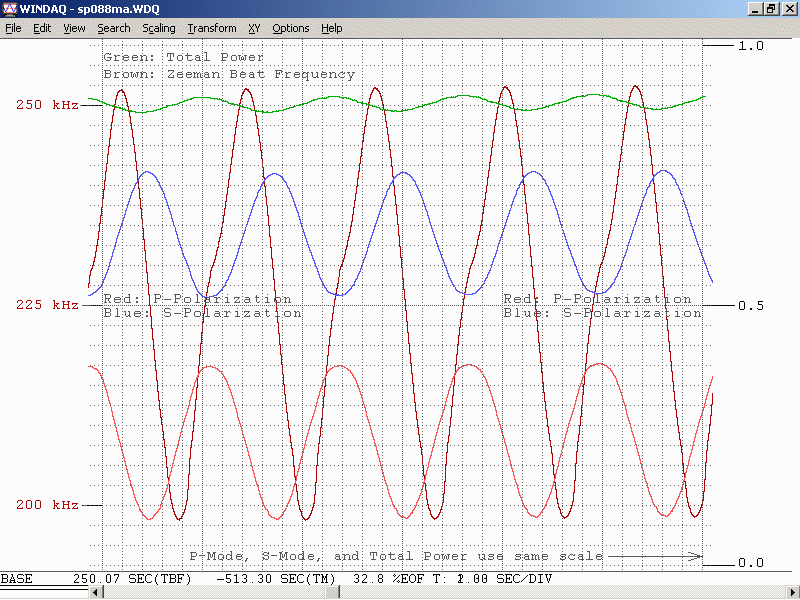Click the BASE label in status bar
Viewport: 800px width, 600px height.
pyautogui.click(x=17, y=580)
